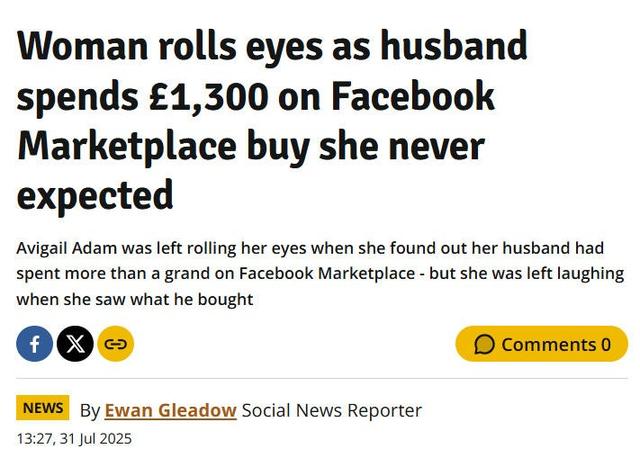Share the article on Facebook
The width and height of the screenshot is (640, 458).
click(35, 344)
